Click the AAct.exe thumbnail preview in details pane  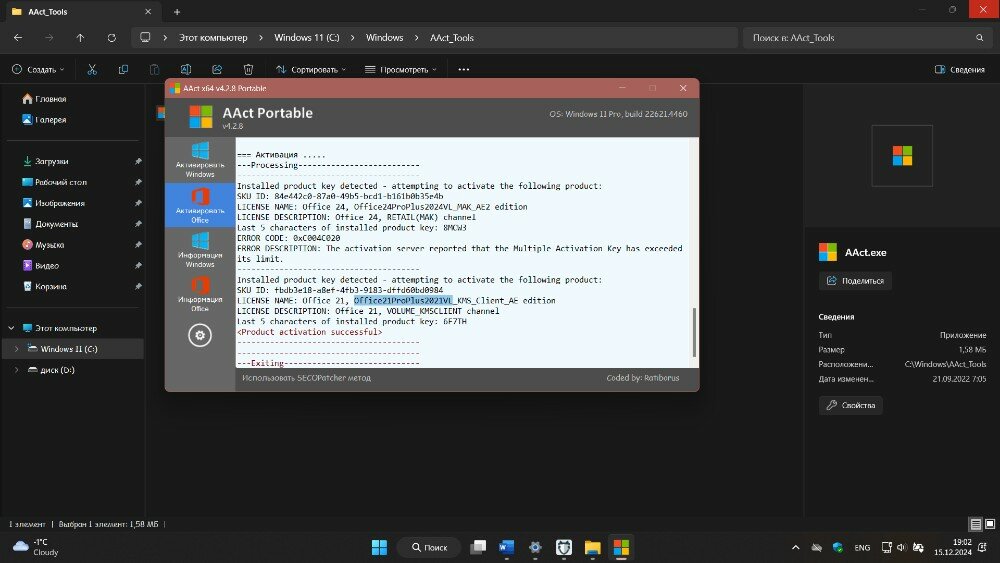coord(902,156)
